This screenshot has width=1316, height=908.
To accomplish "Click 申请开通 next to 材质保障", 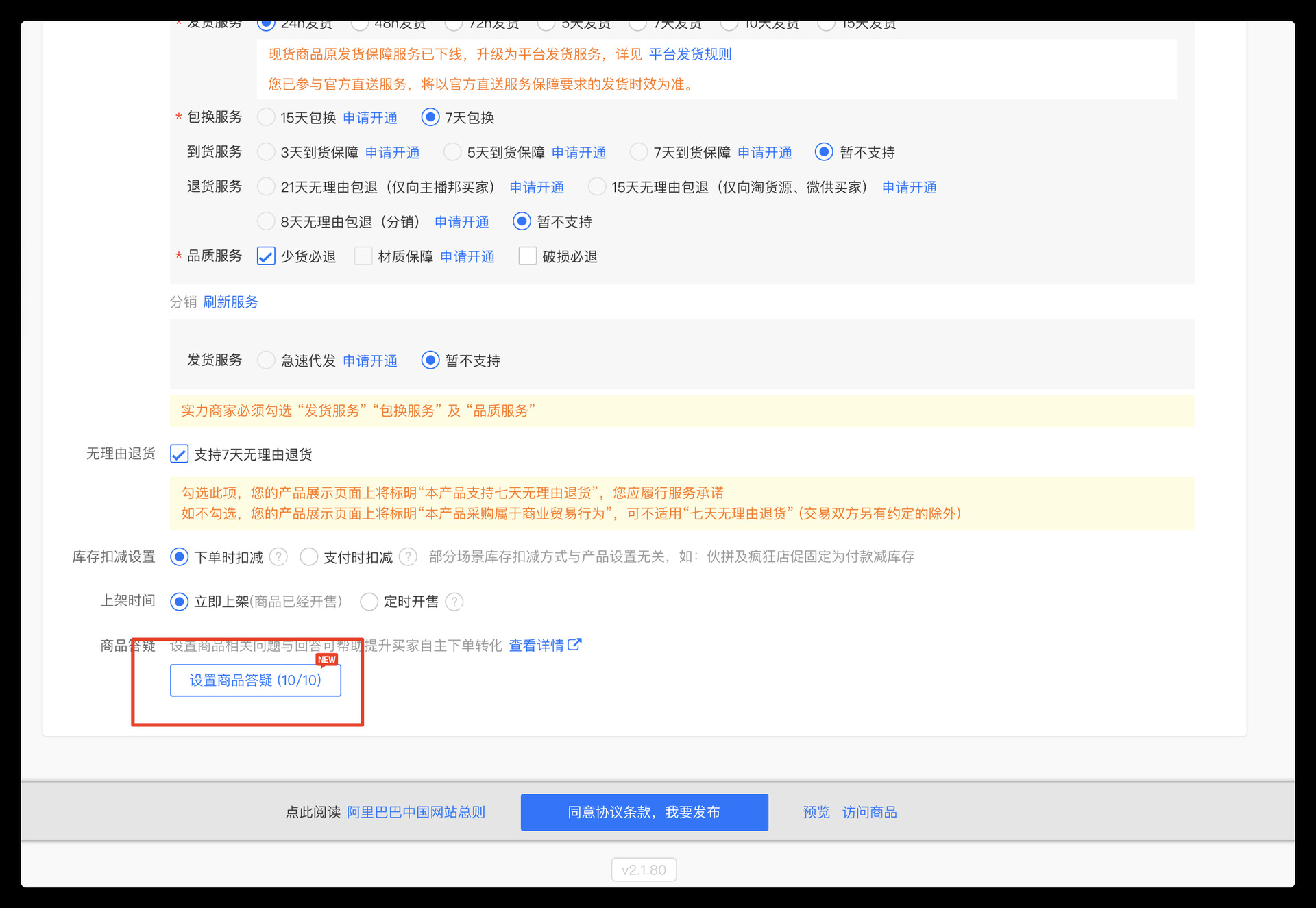I will (x=467, y=256).
